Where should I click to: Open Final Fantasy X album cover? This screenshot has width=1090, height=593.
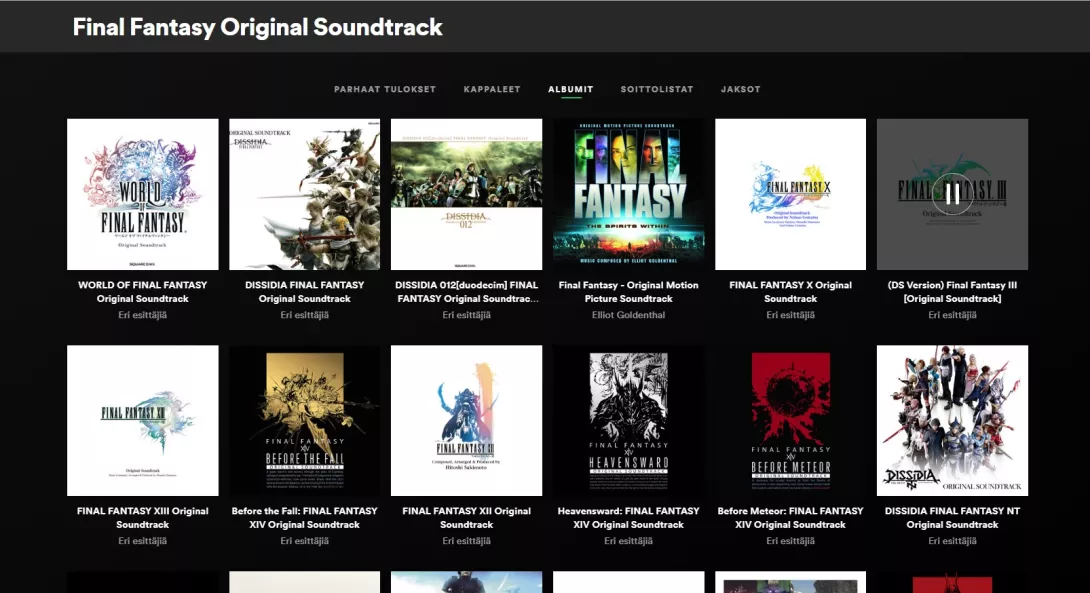pyautogui.click(x=790, y=194)
